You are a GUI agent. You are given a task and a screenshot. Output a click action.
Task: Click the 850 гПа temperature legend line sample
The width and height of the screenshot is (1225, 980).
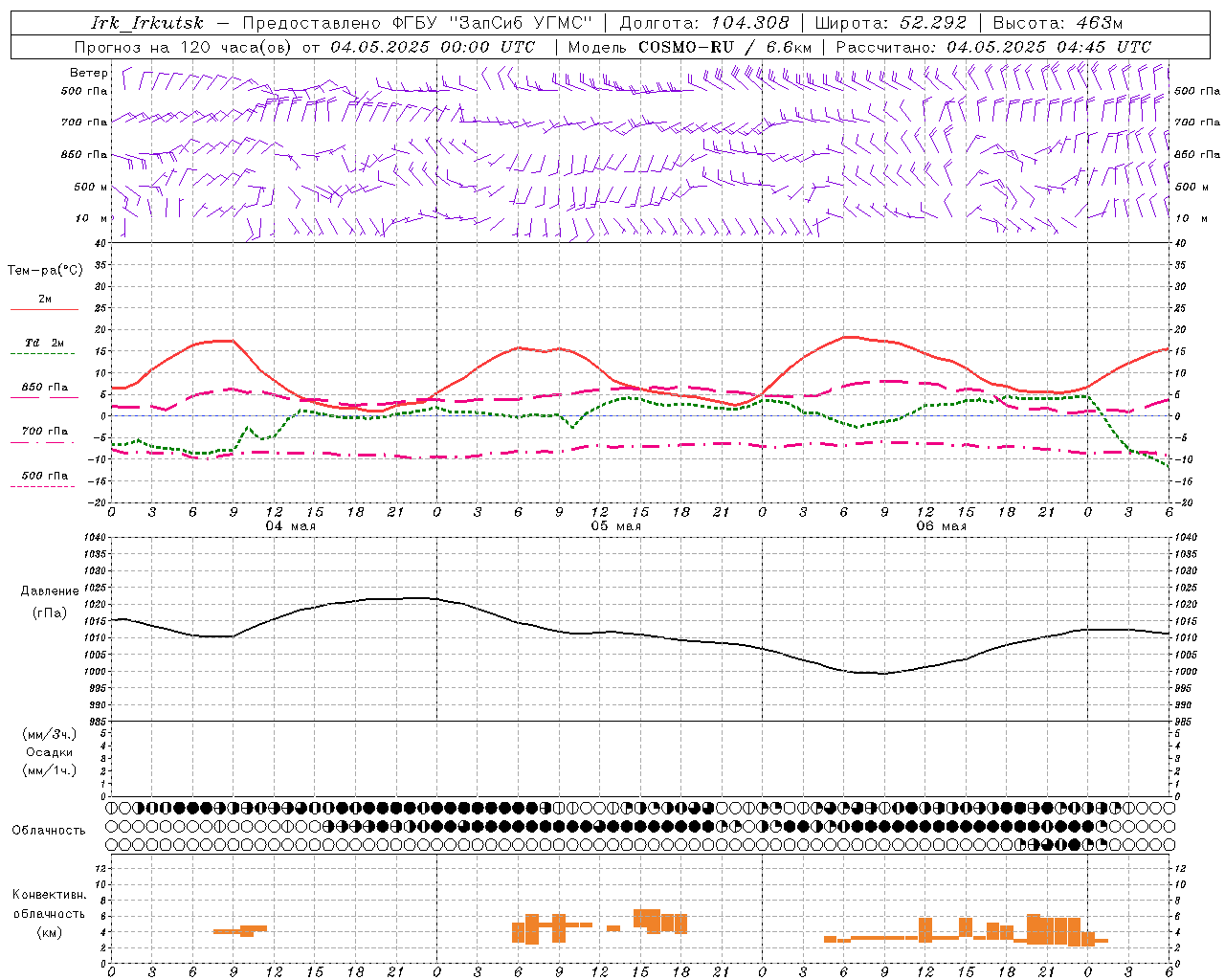(x=44, y=398)
